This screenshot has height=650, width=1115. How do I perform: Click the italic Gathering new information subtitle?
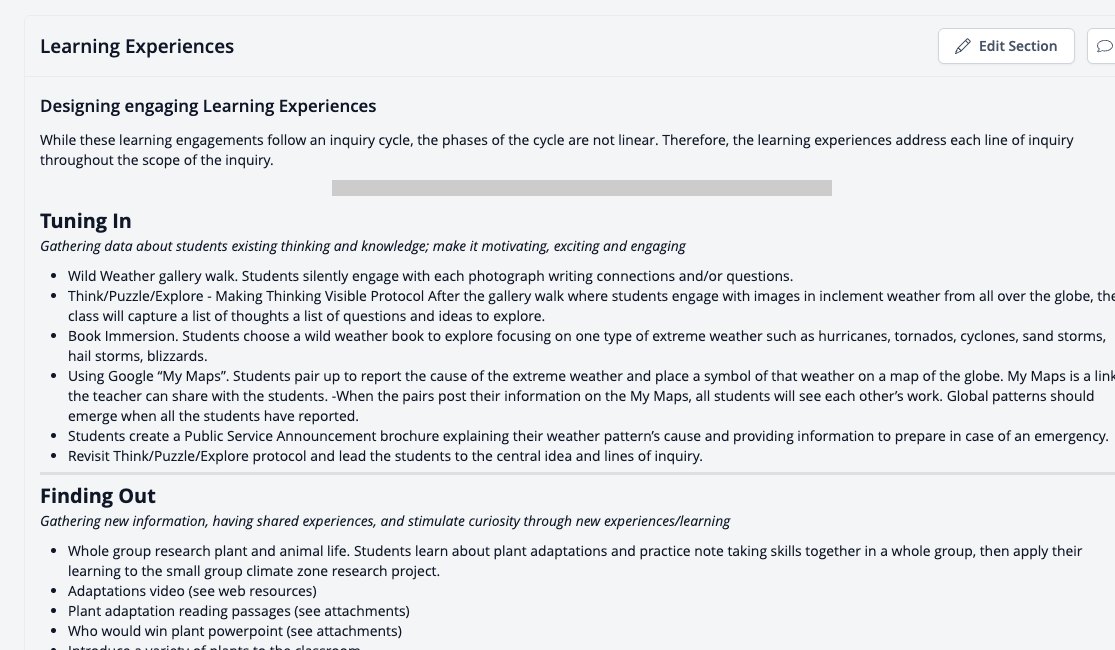385,521
